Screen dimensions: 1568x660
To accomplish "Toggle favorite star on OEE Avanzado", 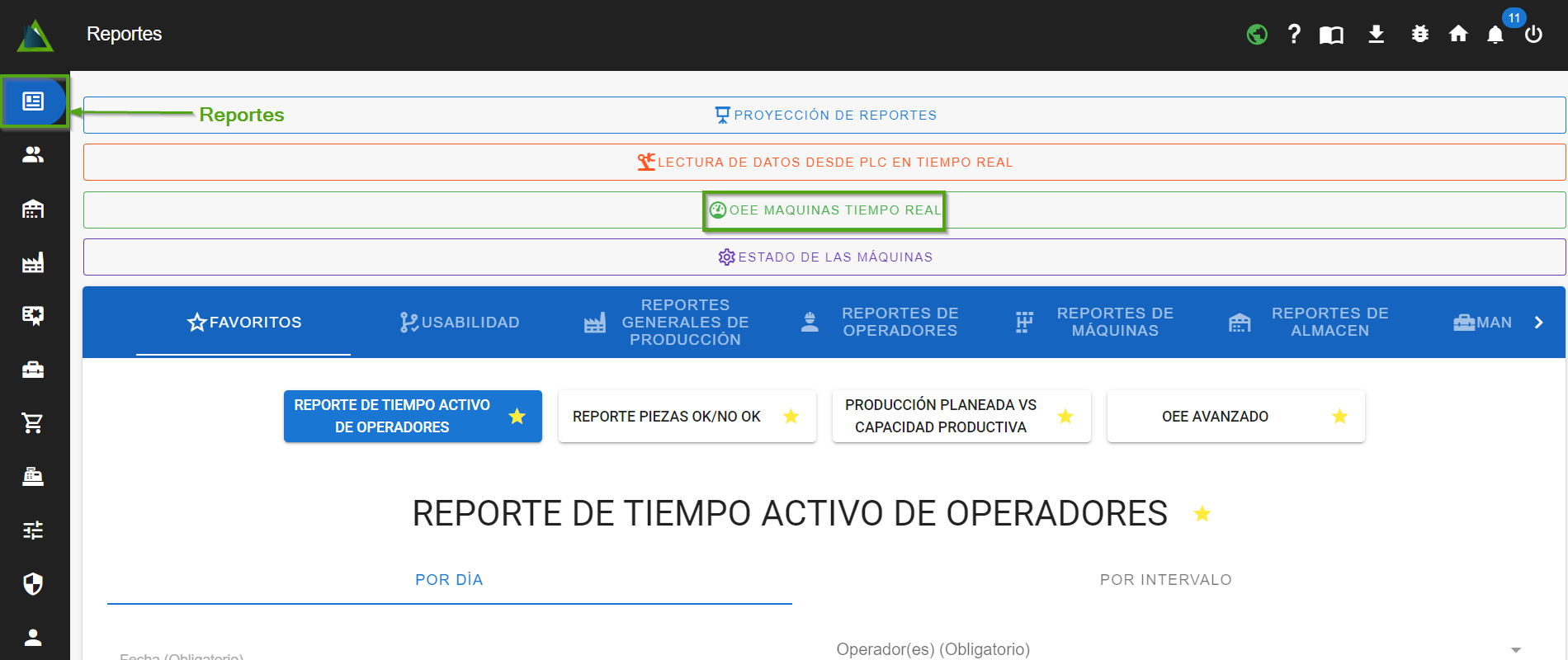I will 1339,417.
